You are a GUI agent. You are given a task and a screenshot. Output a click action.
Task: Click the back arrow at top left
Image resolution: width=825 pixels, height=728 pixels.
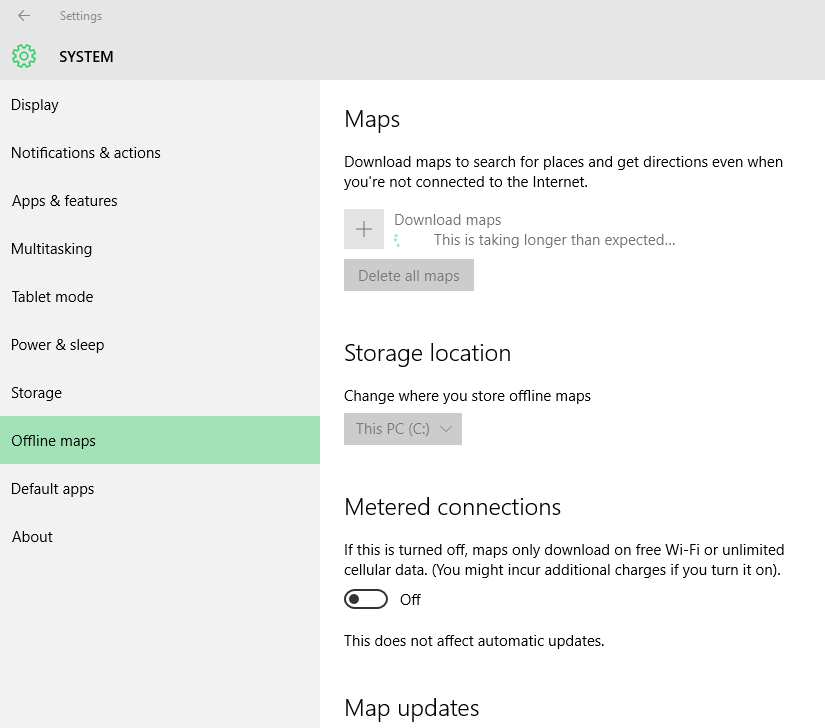[x=22, y=15]
